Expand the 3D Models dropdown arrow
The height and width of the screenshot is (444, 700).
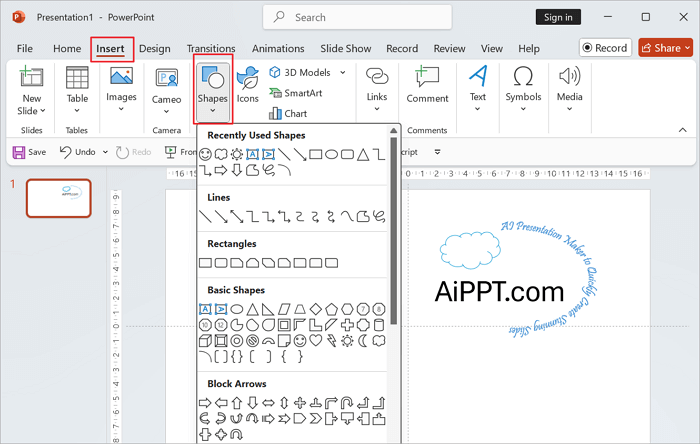342,72
